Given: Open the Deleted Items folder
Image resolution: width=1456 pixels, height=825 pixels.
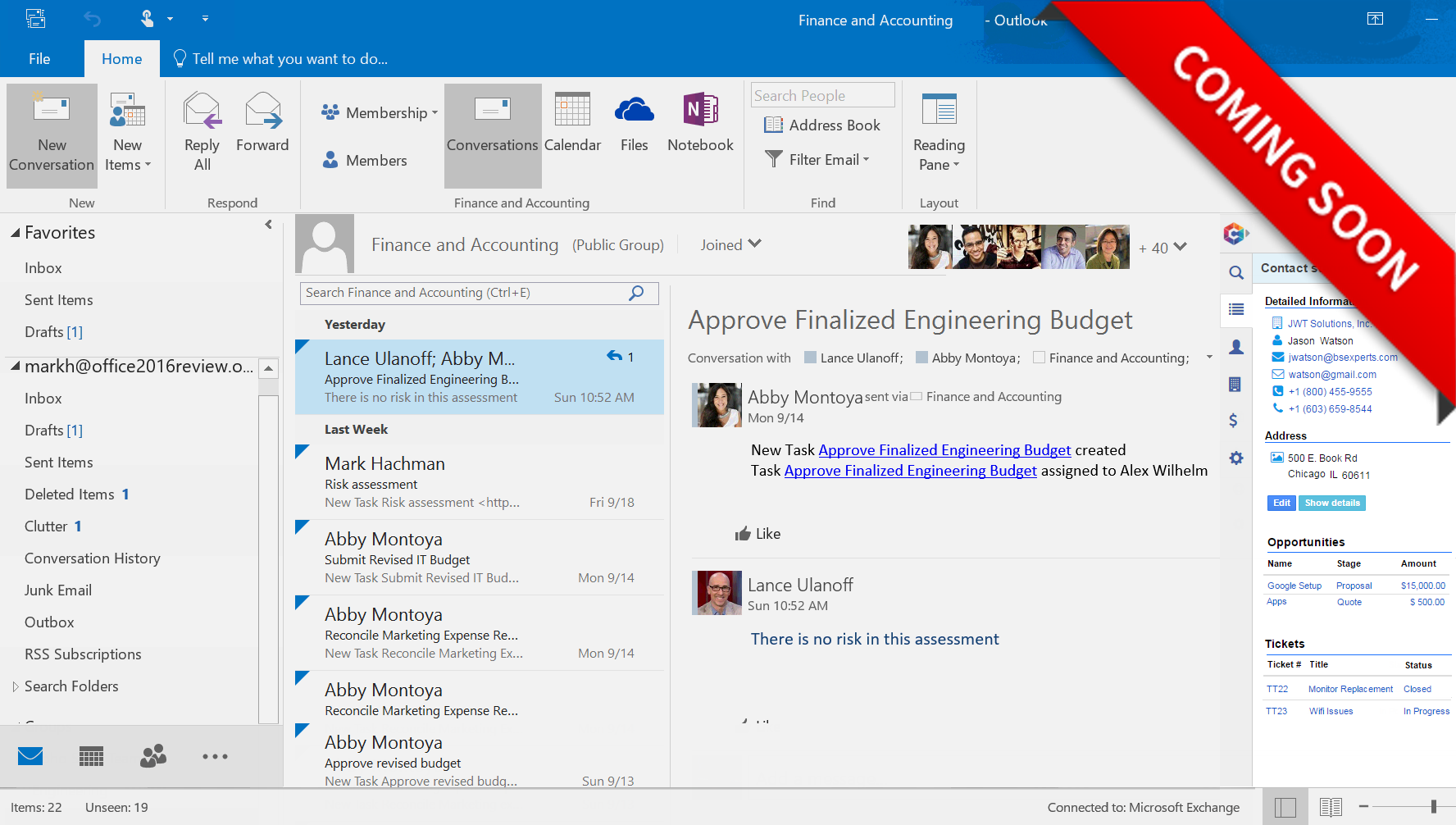Looking at the screenshot, I should click(x=70, y=495).
